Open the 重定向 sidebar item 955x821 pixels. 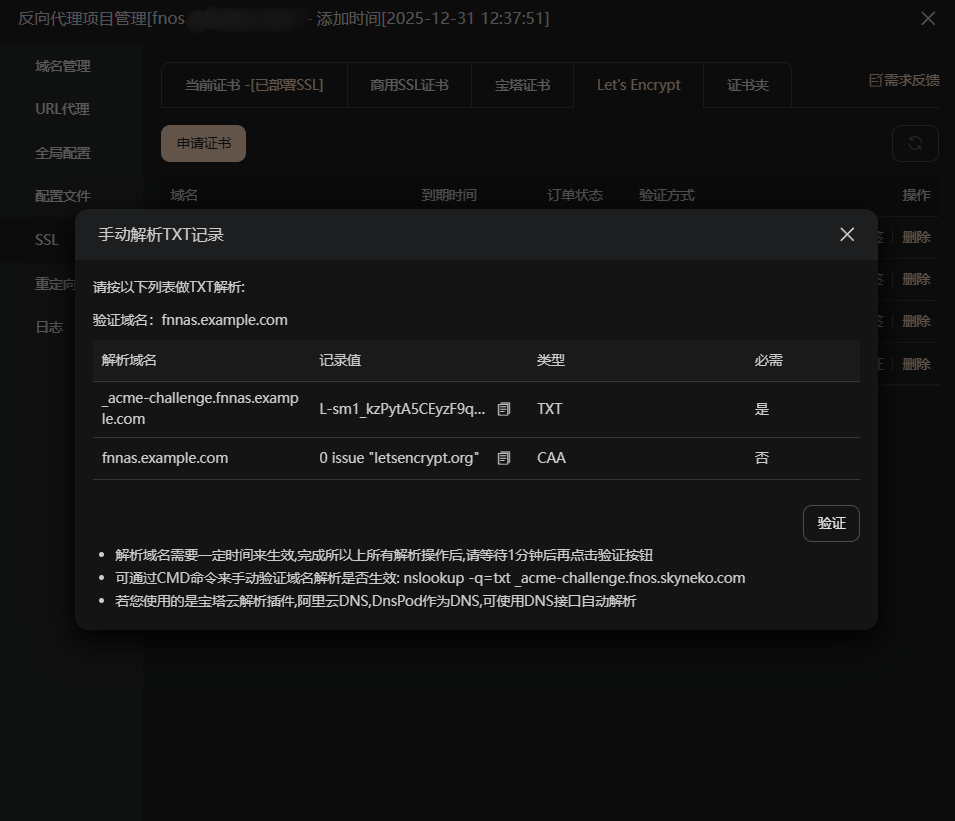[x=55, y=284]
